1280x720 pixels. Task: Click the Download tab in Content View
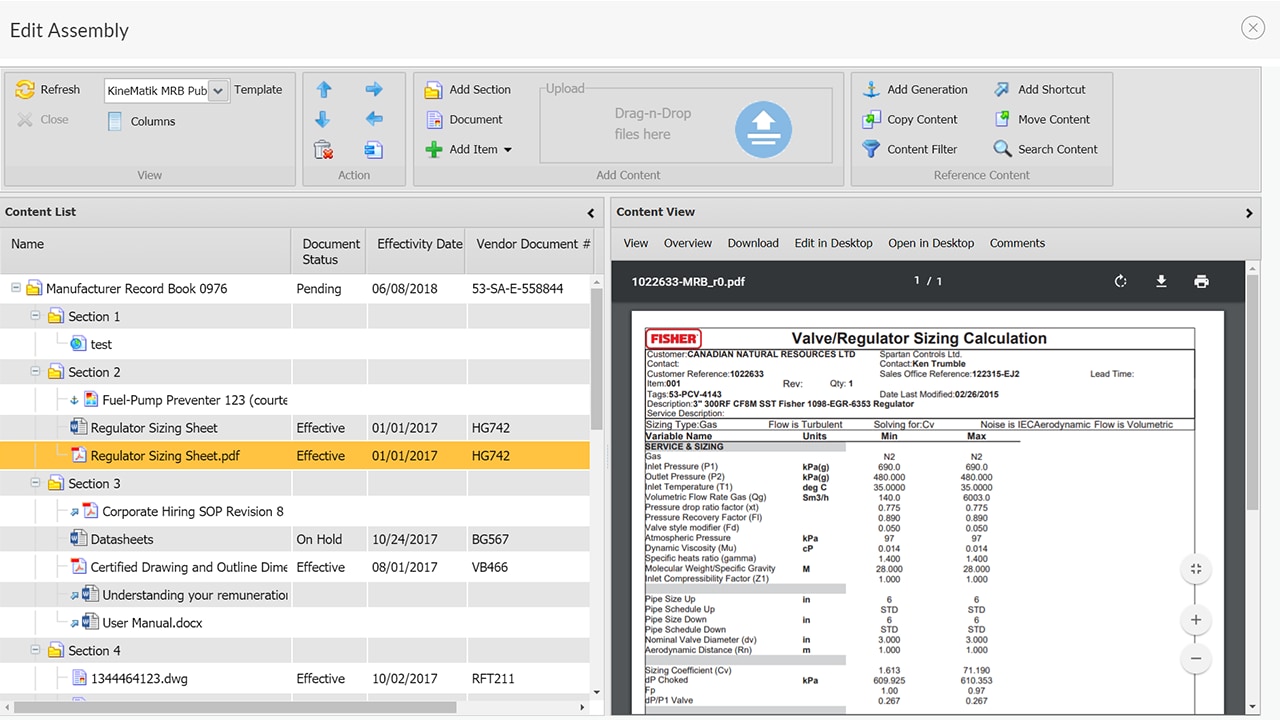(x=753, y=243)
